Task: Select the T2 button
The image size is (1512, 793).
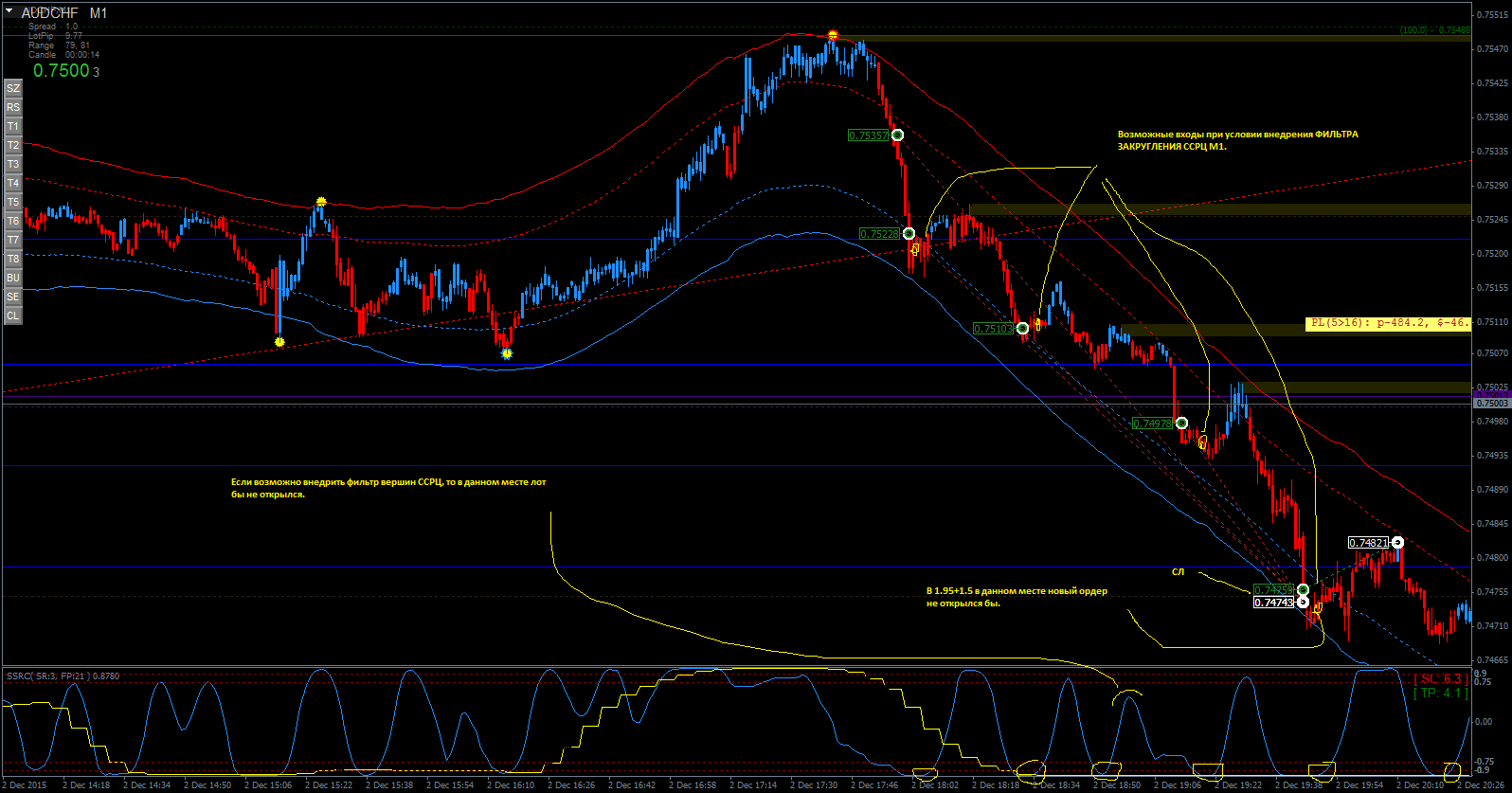Action: [x=13, y=145]
